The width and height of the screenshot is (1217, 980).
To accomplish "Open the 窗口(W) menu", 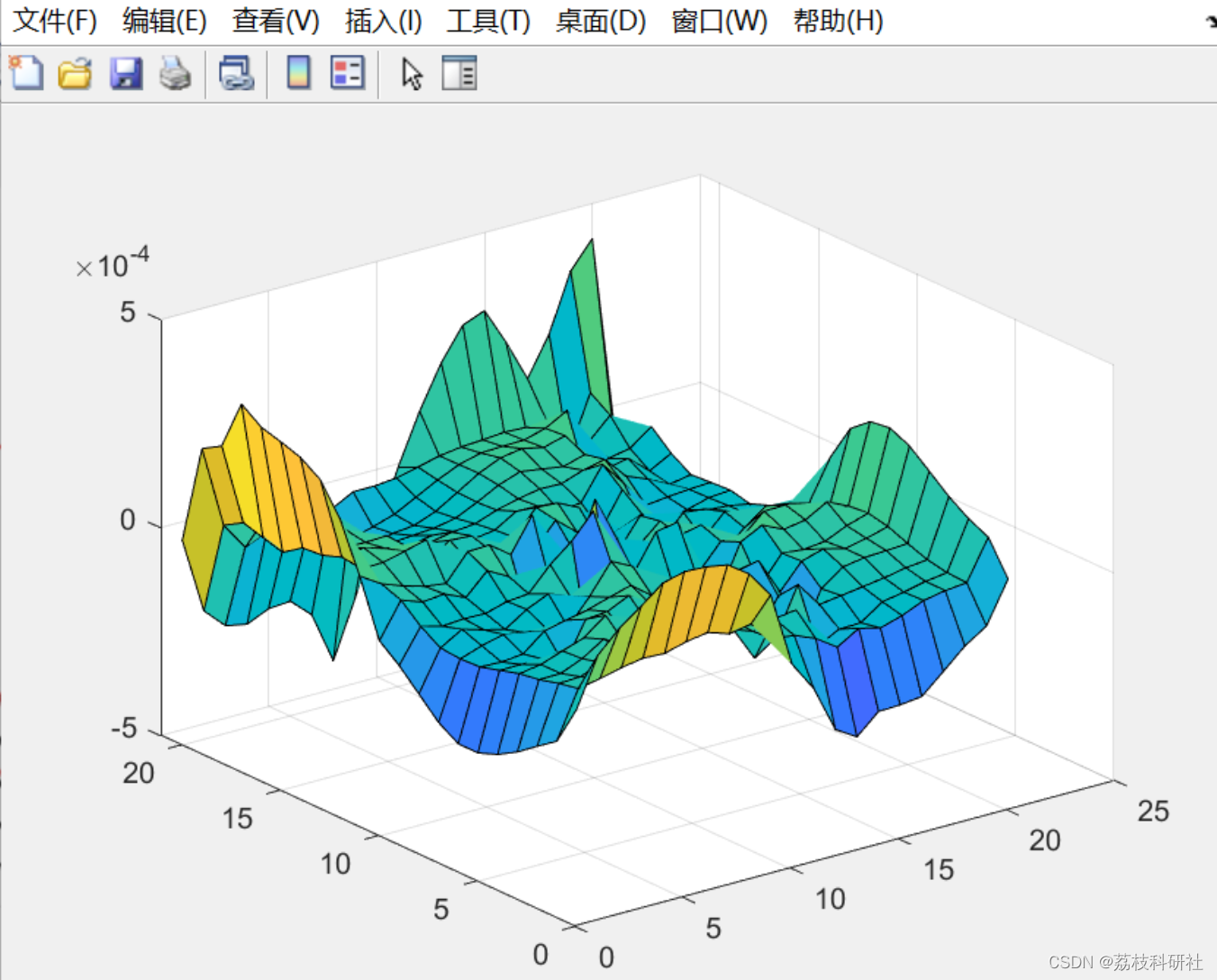I will (x=720, y=21).
